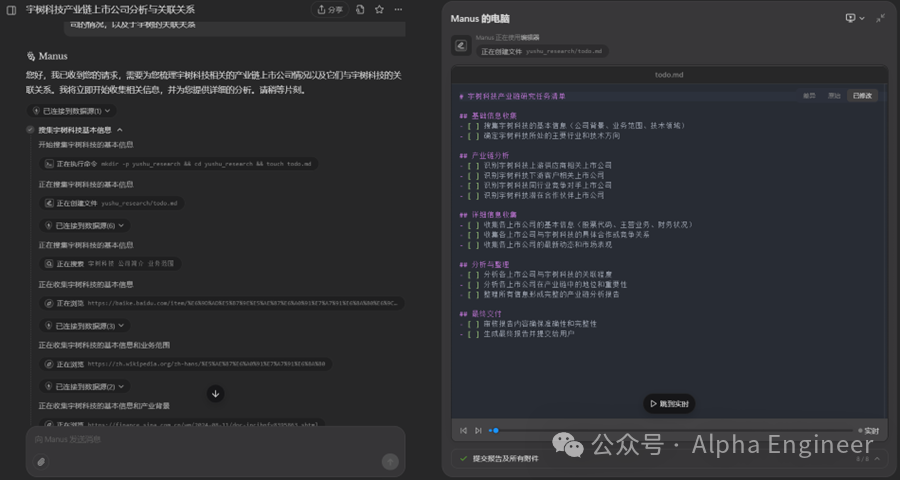The height and width of the screenshot is (480, 900).
Task: Favorite this task with the star icon
Action: click(379, 9)
